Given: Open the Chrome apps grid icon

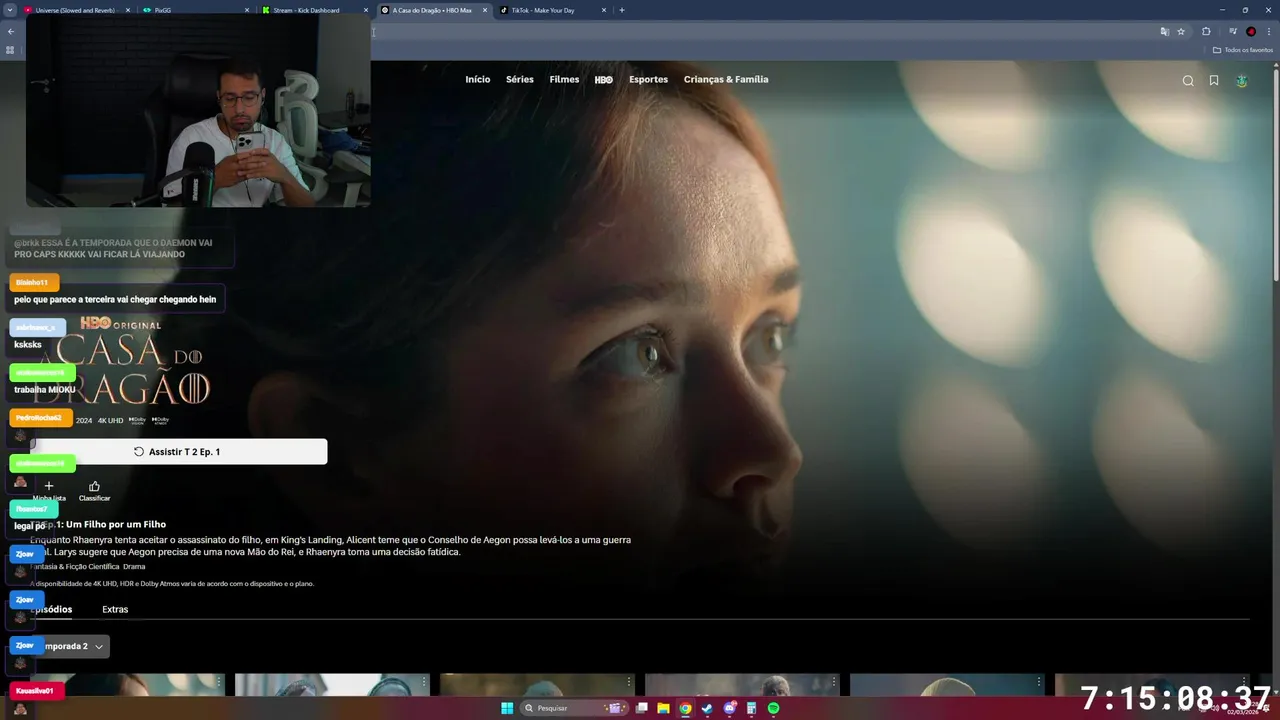Looking at the screenshot, I should click(10, 50).
